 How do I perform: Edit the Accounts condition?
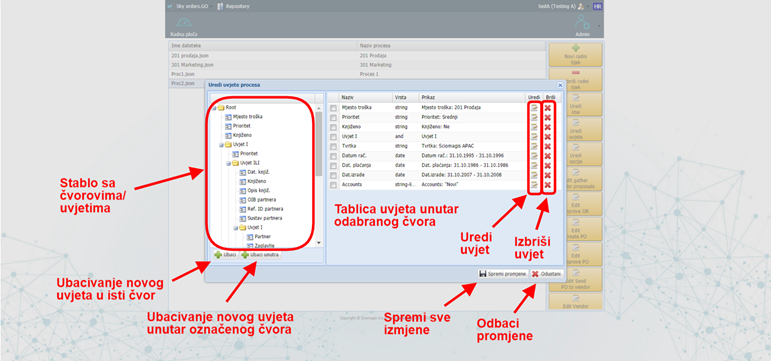coord(534,185)
